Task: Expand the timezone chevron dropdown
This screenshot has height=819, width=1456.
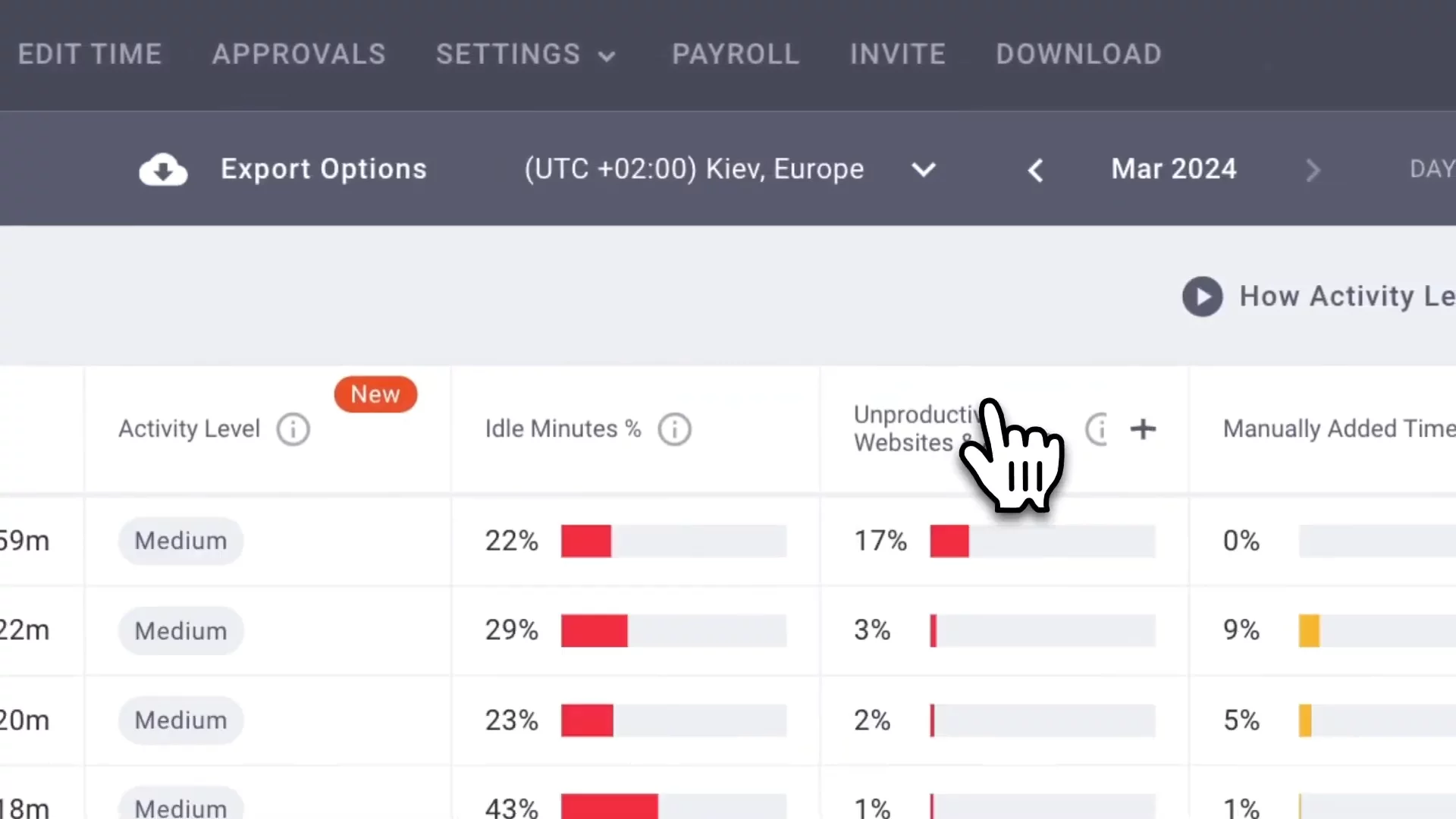Action: (923, 170)
